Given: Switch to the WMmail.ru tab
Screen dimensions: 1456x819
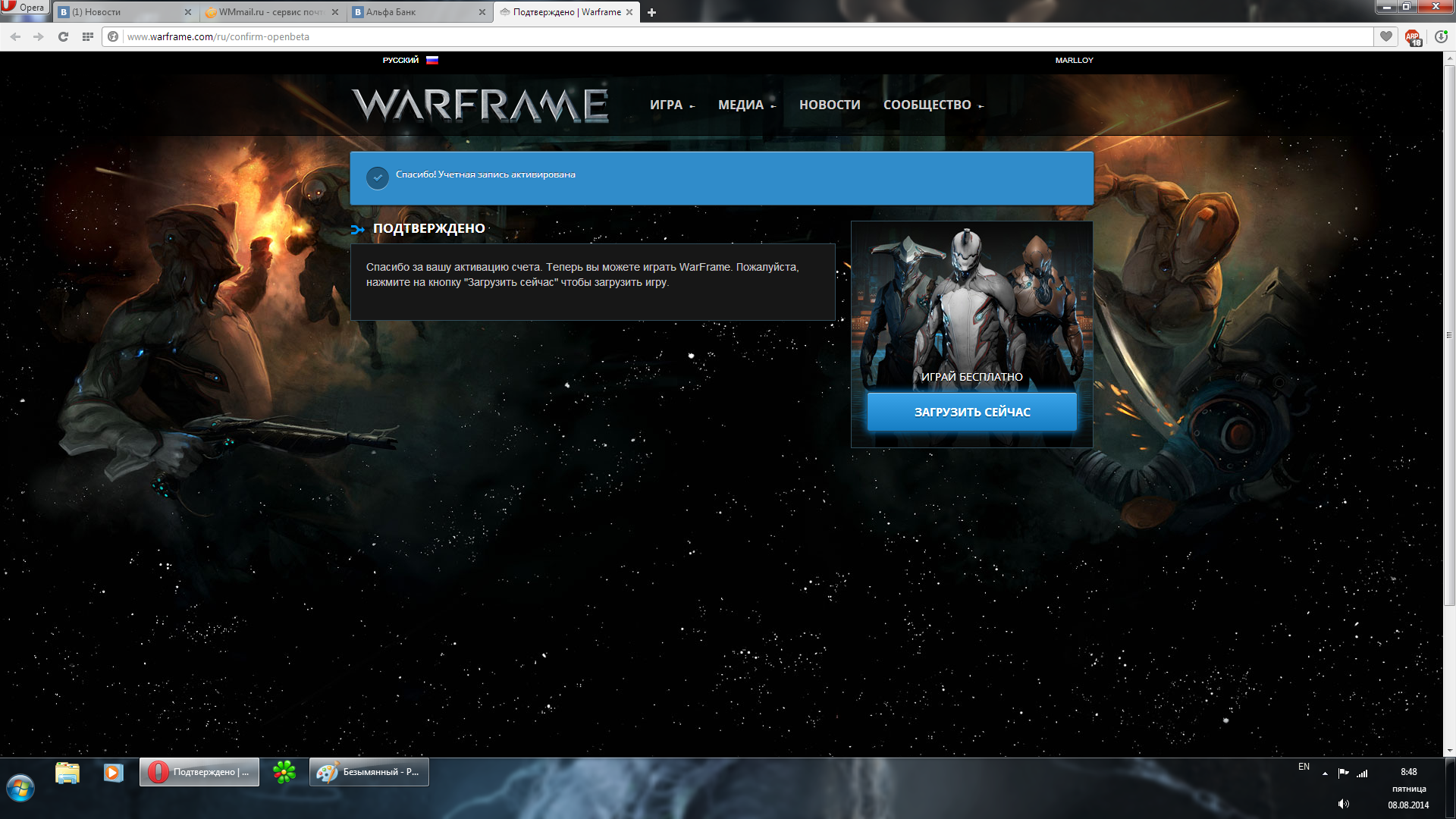Looking at the screenshot, I should [271, 12].
